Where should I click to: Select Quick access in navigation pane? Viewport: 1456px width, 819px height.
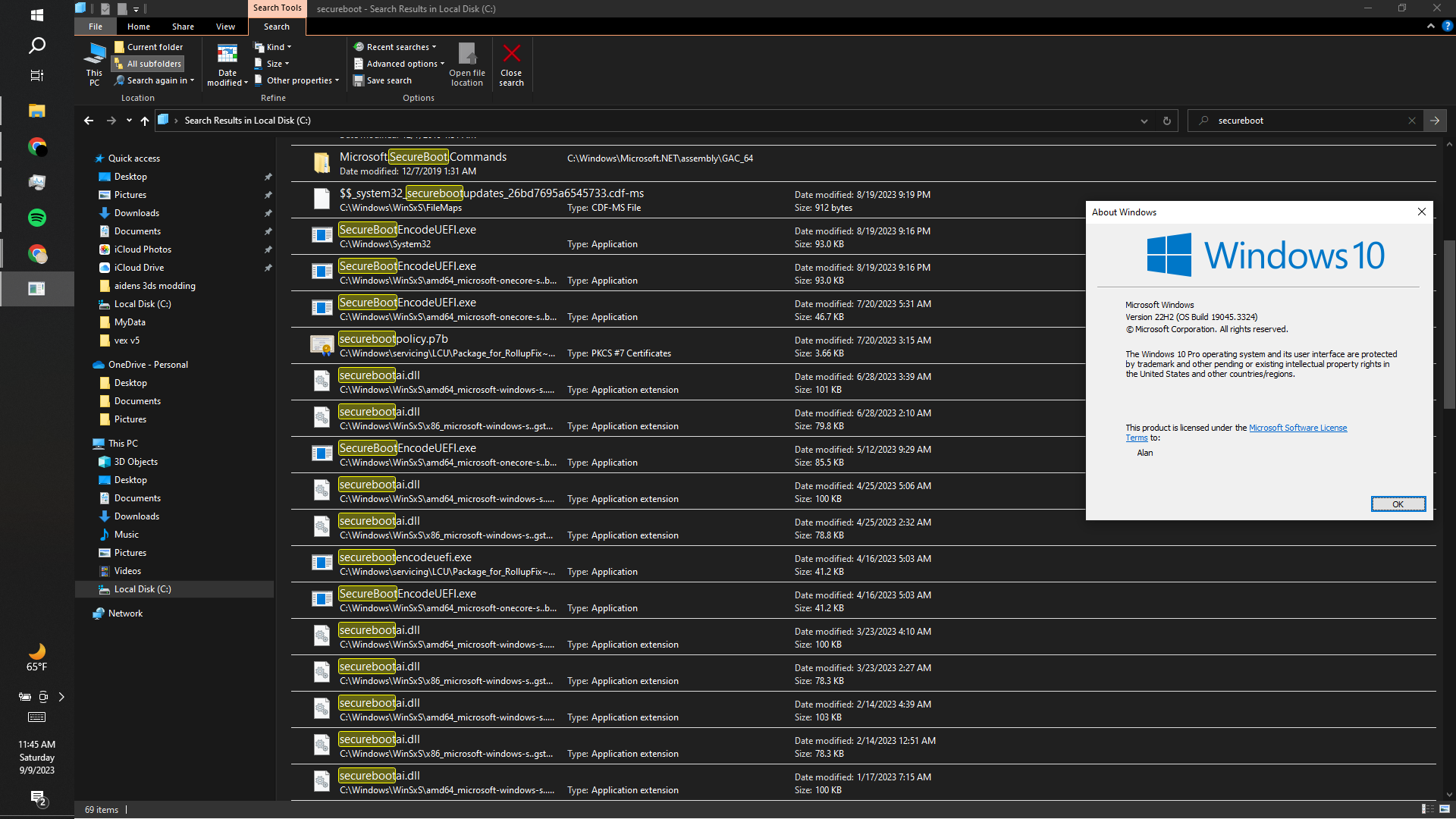133,158
